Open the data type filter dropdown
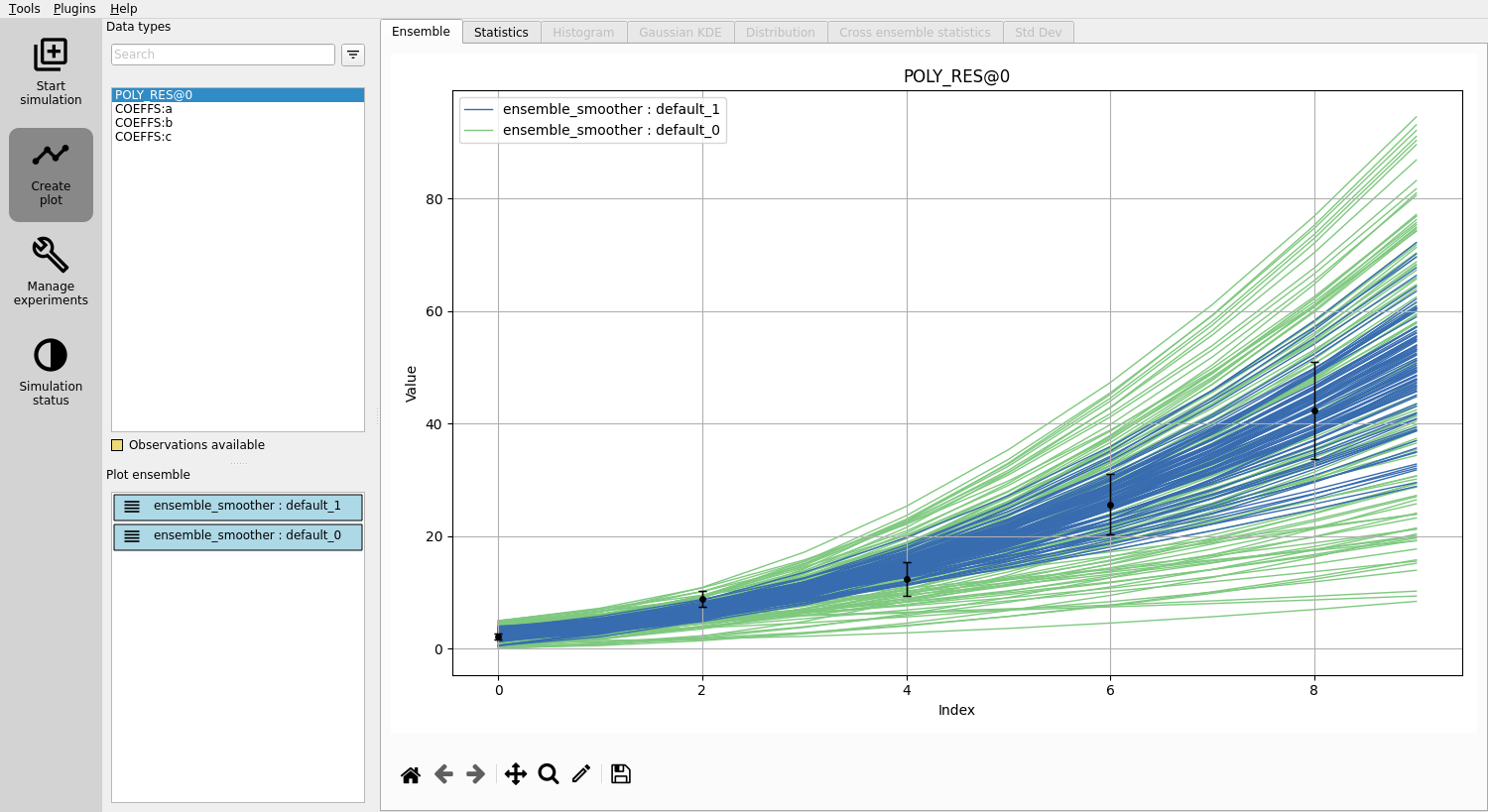 click(353, 55)
